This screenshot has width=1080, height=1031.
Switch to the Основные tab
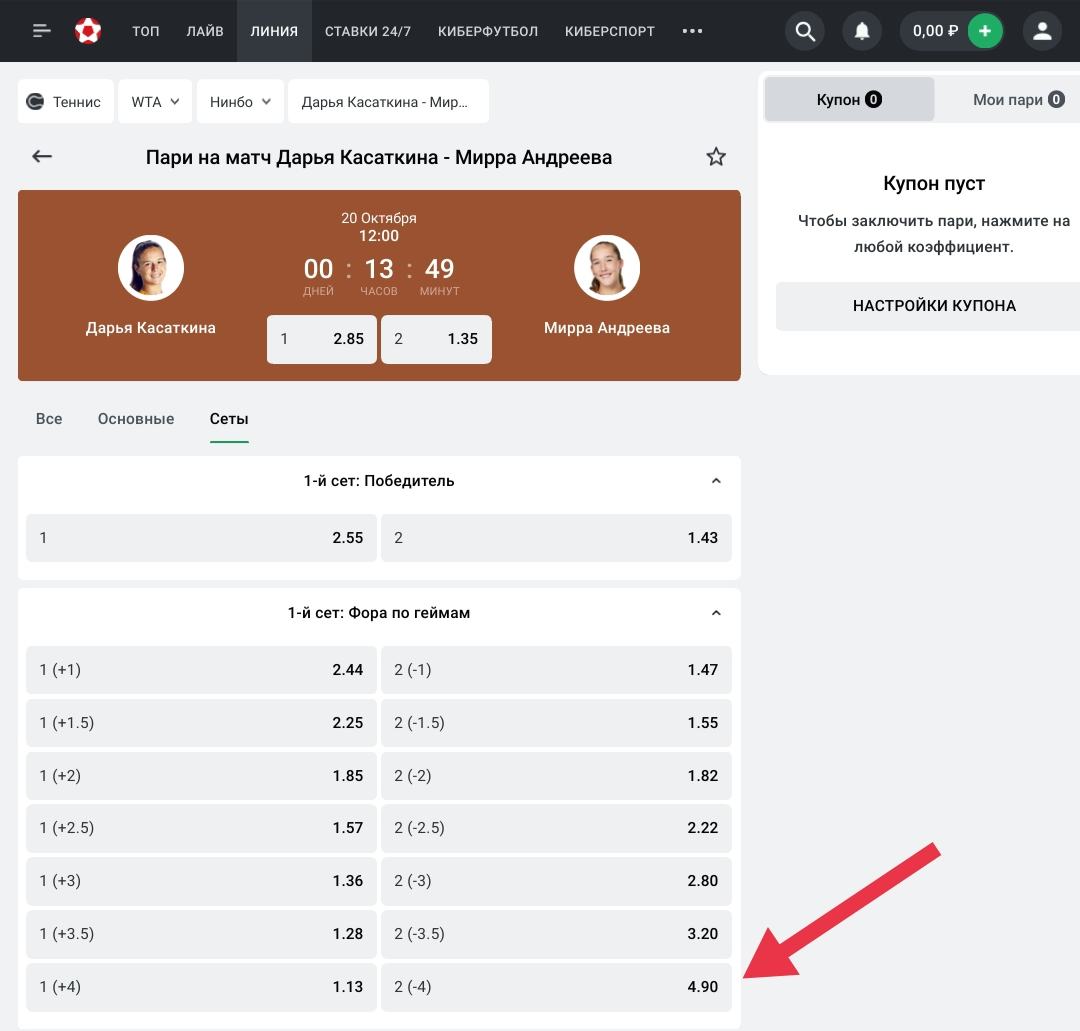pyautogui.click(x=136, y=419)
